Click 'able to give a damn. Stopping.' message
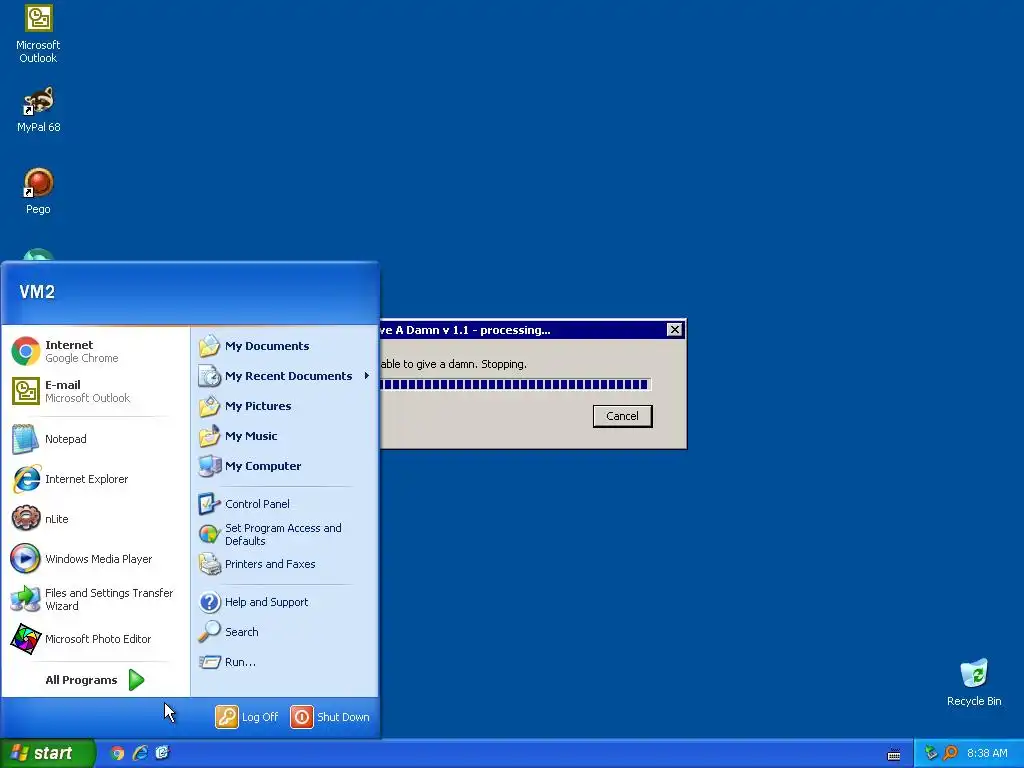This screenshot has width=1024, height=768. (x=453, y=364)
